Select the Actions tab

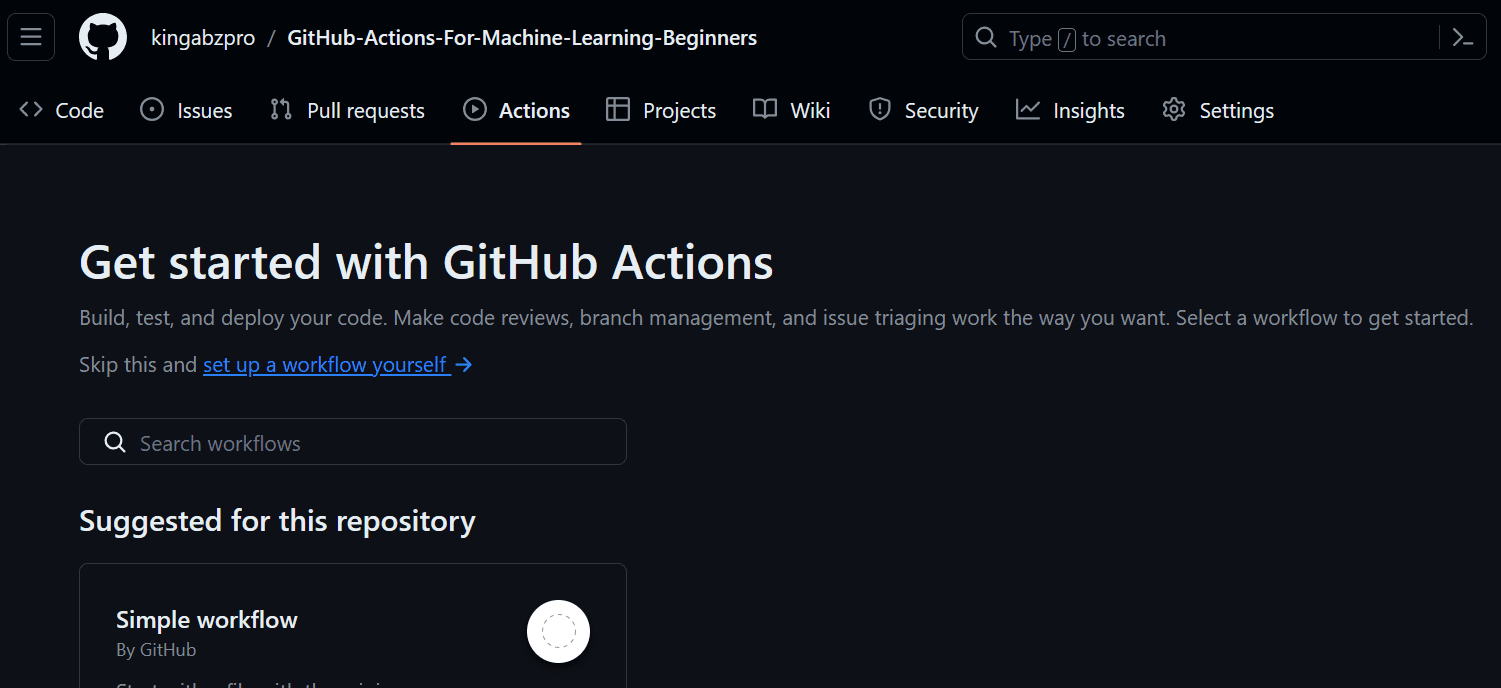point(516,110)
